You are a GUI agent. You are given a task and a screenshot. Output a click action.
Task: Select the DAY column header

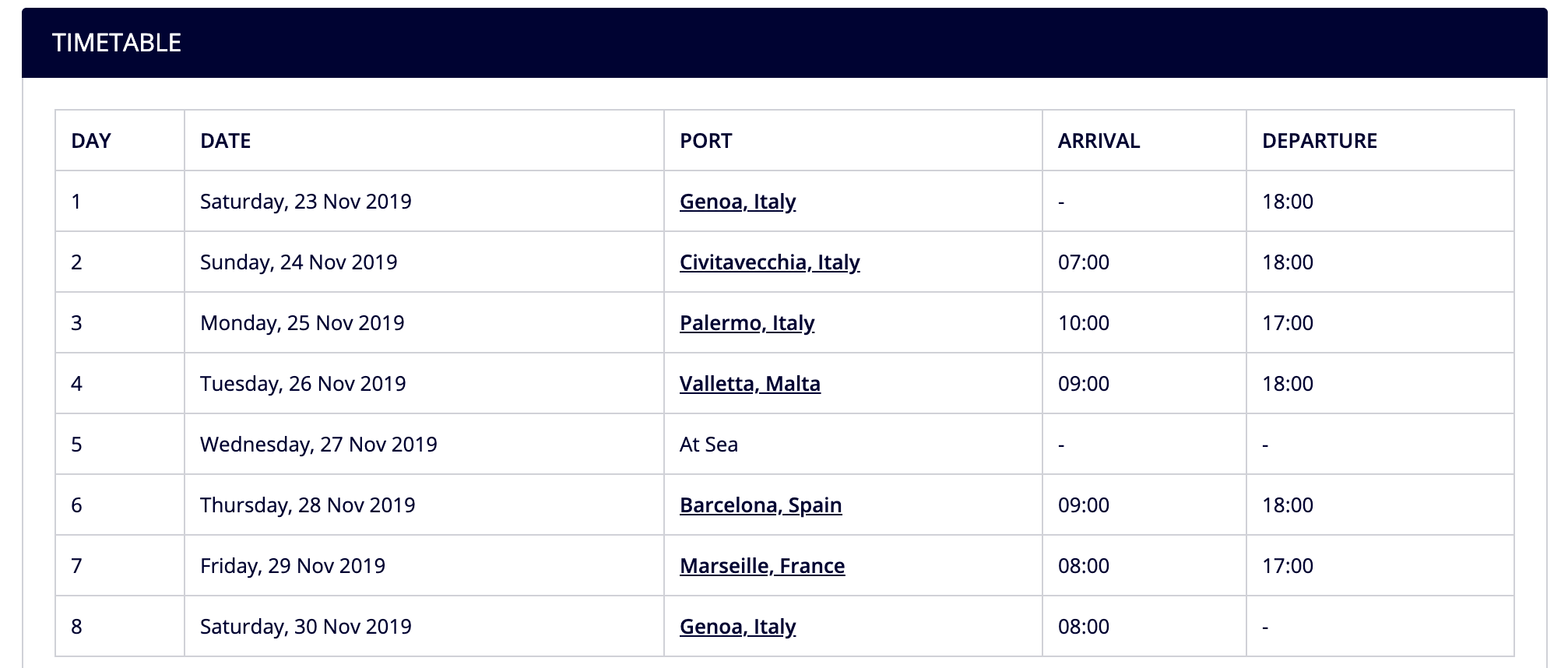pos(120,140)
